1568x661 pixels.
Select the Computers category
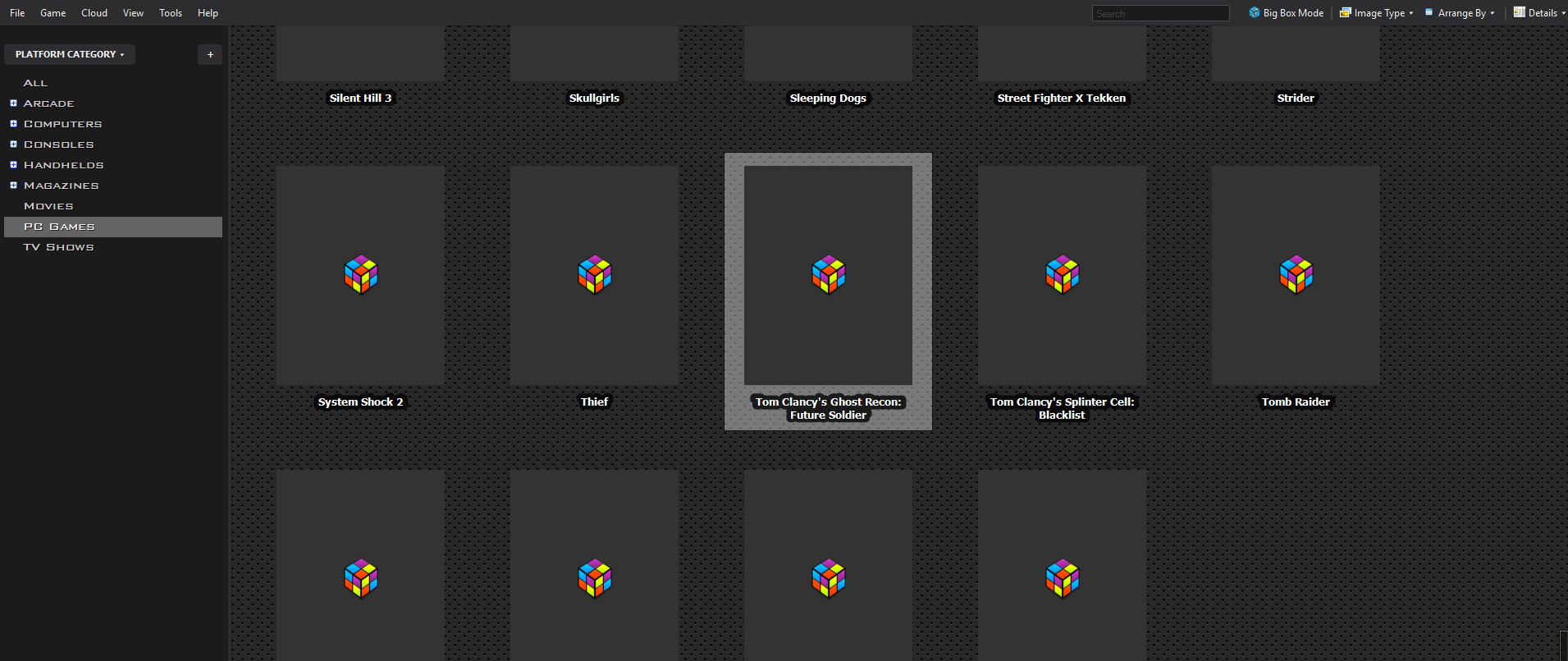pos(62,124)
